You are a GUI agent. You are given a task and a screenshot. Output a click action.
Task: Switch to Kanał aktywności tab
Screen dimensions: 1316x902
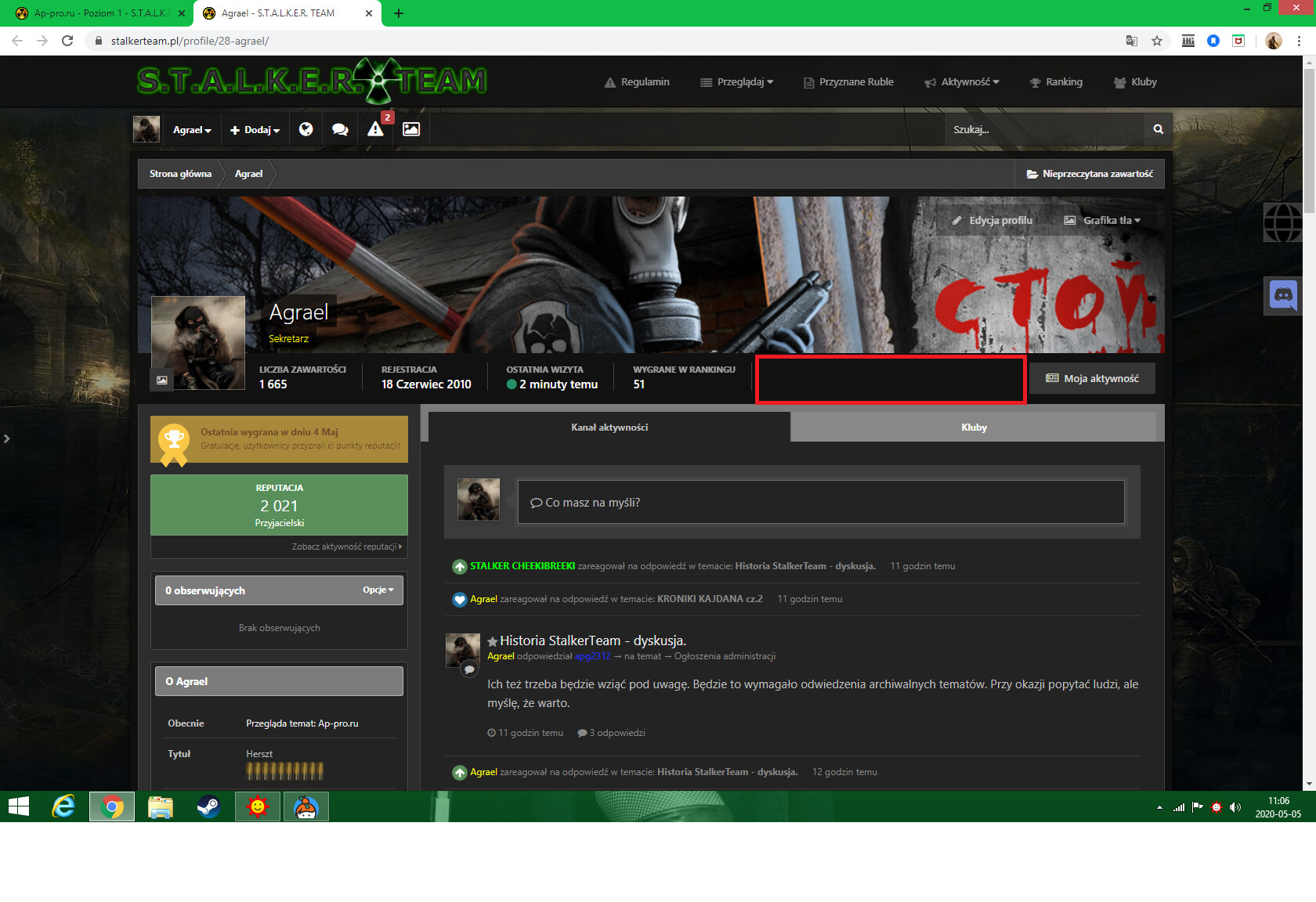(609, 428)
